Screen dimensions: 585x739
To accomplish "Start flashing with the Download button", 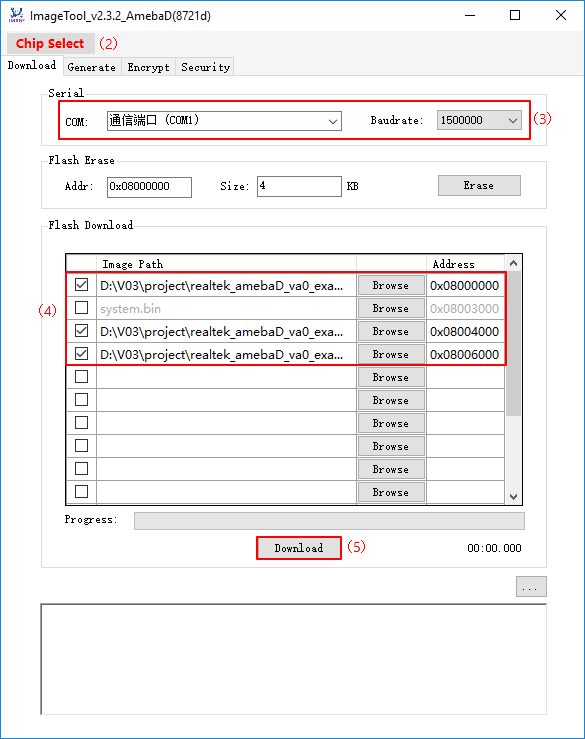I will [x=299, y=548].
